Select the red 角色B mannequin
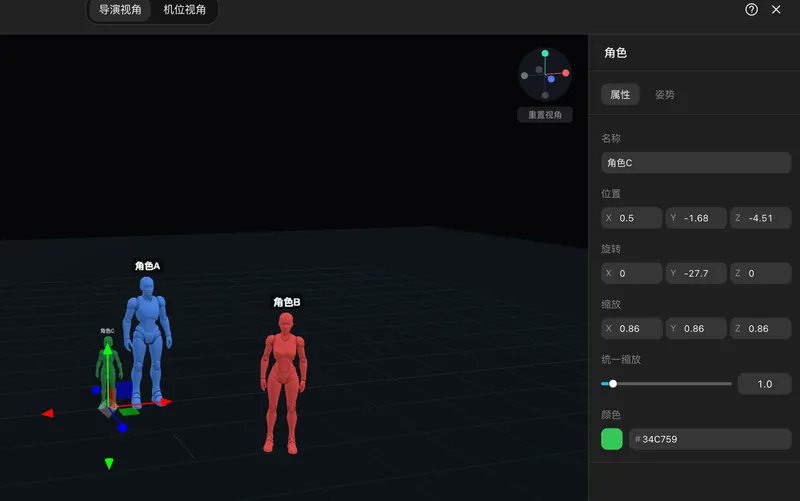800x501 pixels. 284,383
